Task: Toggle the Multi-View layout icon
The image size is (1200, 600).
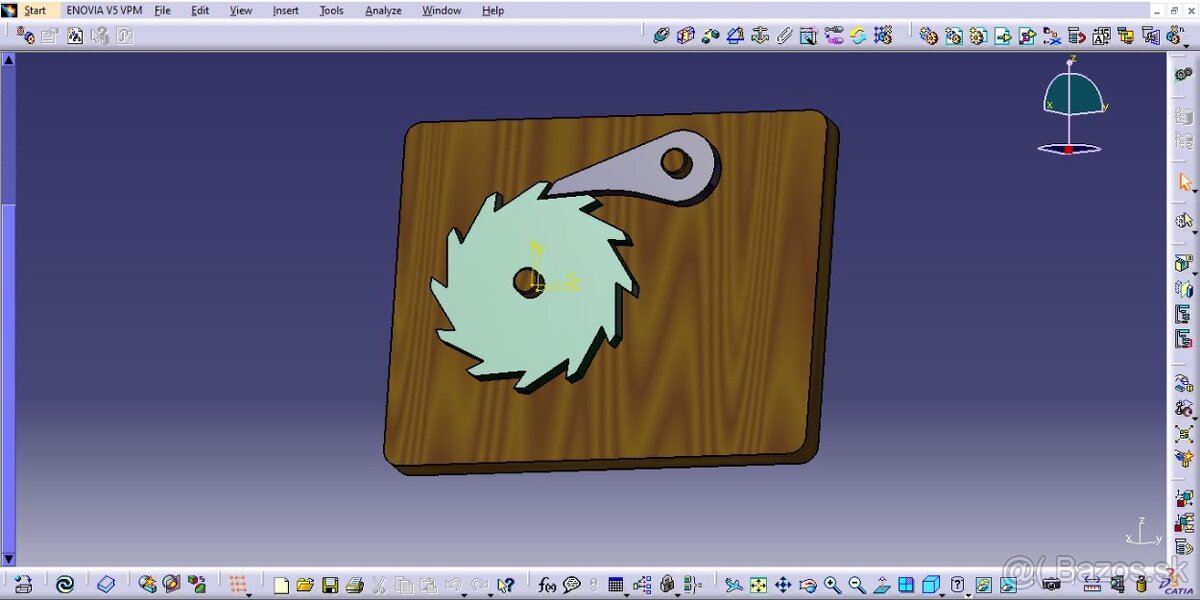Action: pos(906,585)
